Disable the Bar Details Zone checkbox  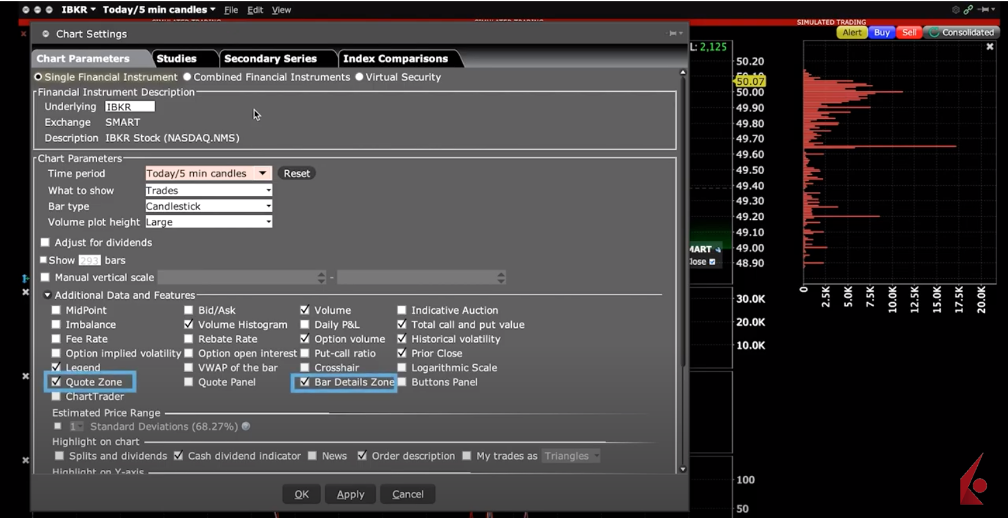point(305,382)
